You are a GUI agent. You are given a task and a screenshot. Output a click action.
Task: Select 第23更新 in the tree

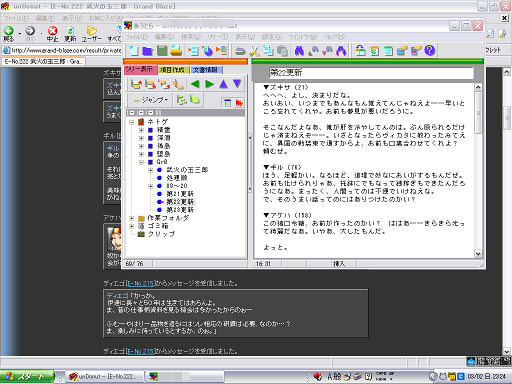pyautogui.click(x=180, y=210)
